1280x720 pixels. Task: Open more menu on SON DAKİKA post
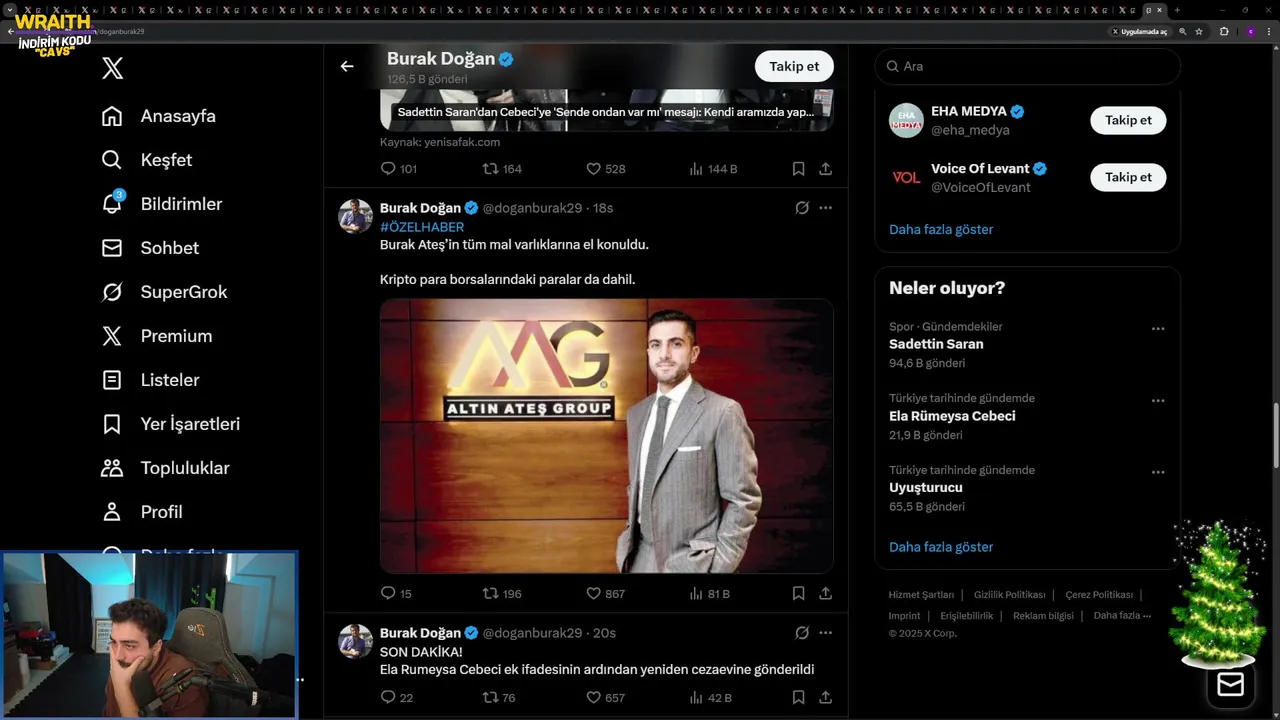pyautogui.click(x=825, y=633)
